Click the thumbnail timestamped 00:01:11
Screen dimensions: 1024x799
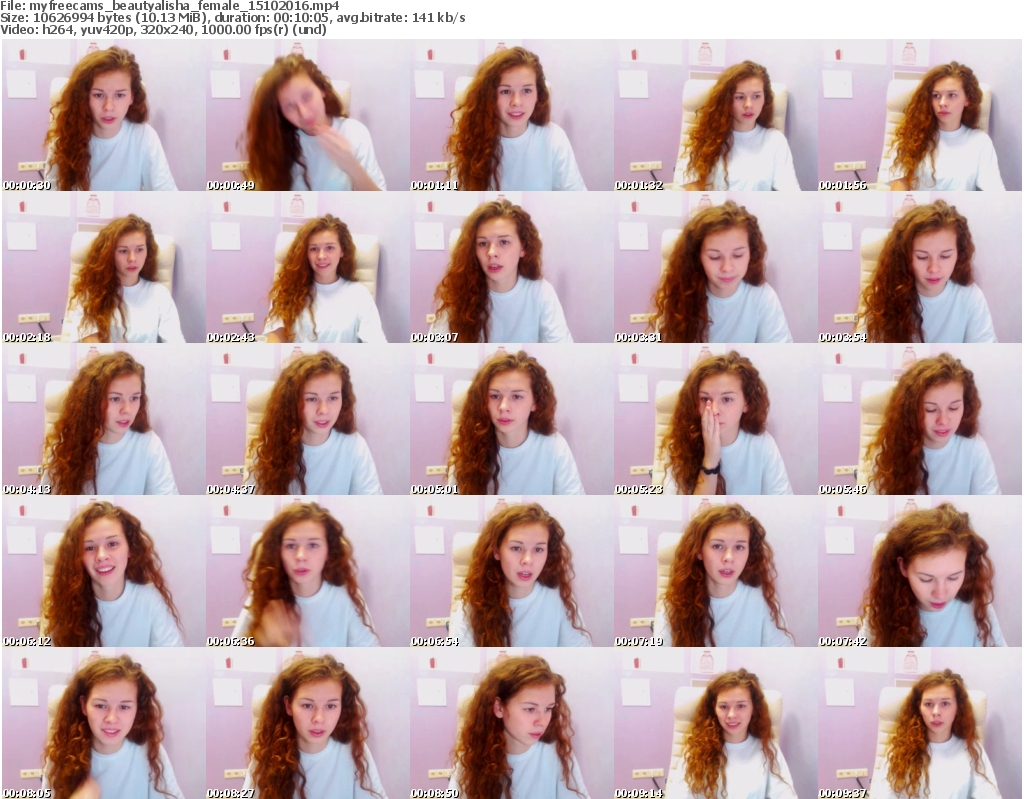[x=511, y=115]
